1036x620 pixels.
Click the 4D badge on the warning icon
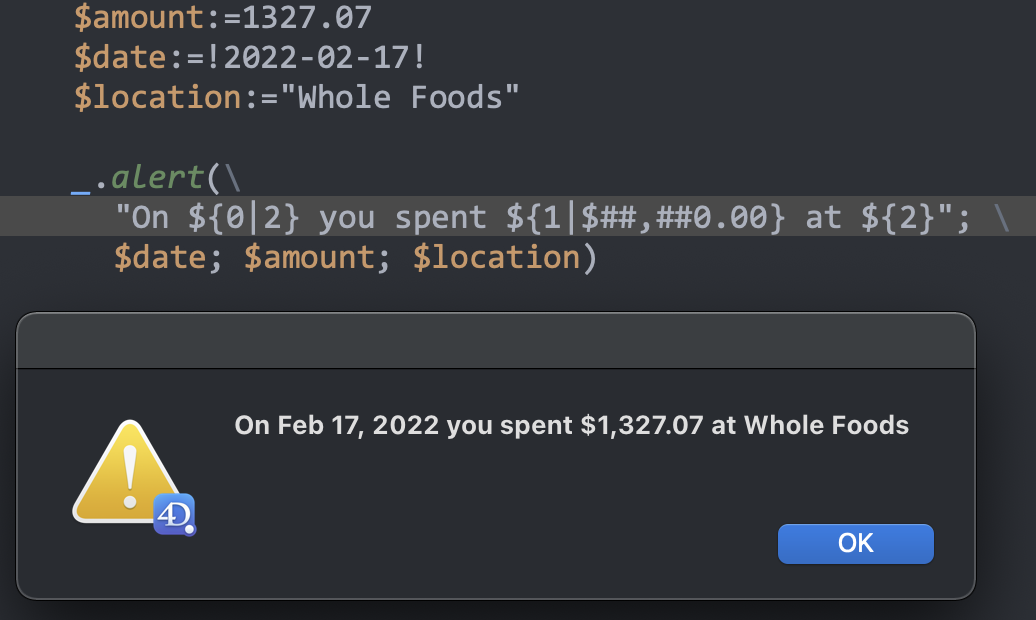point(174,514)
